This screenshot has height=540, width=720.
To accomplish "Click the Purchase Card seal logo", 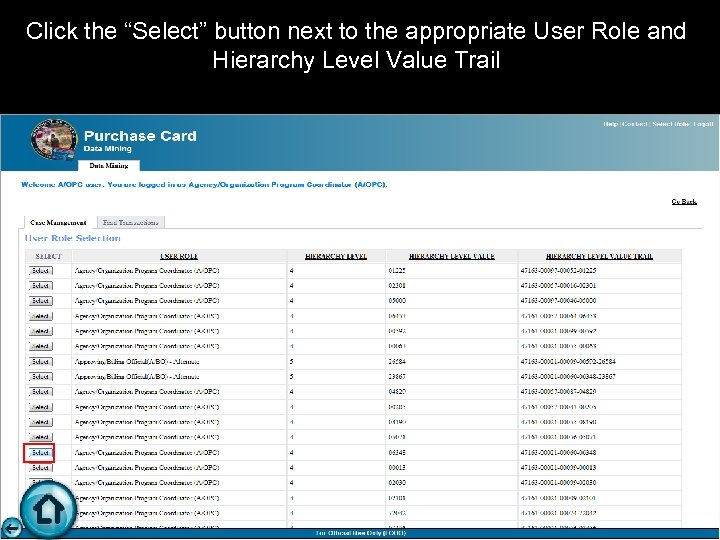I will tap(54, 139).
